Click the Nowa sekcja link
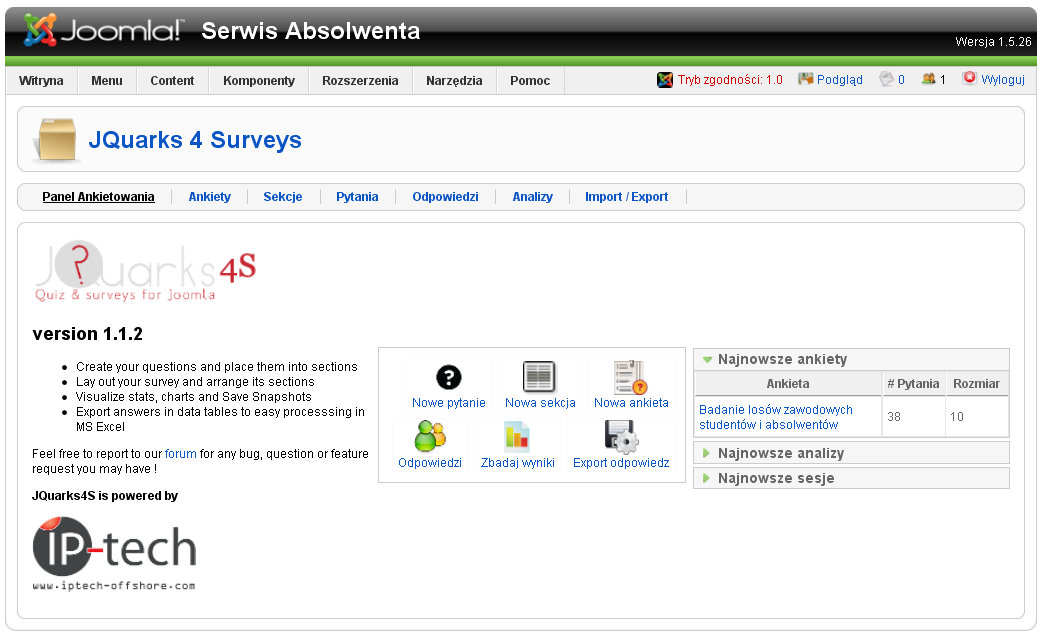The image size is (1040, 633). tap(540, 403)
